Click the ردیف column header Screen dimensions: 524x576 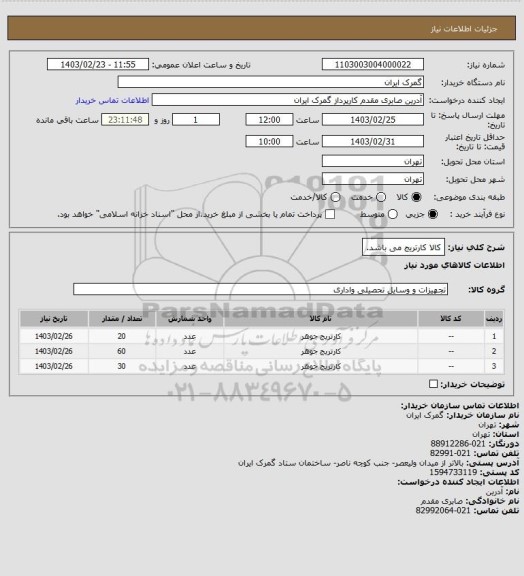click(x=494, y=319)
